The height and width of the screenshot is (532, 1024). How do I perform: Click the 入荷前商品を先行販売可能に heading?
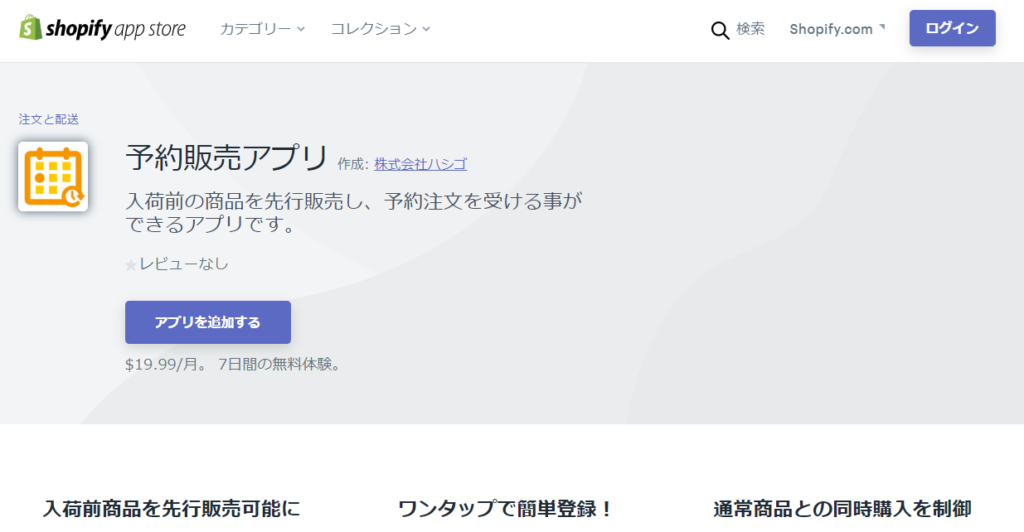[x=172, y=509]
